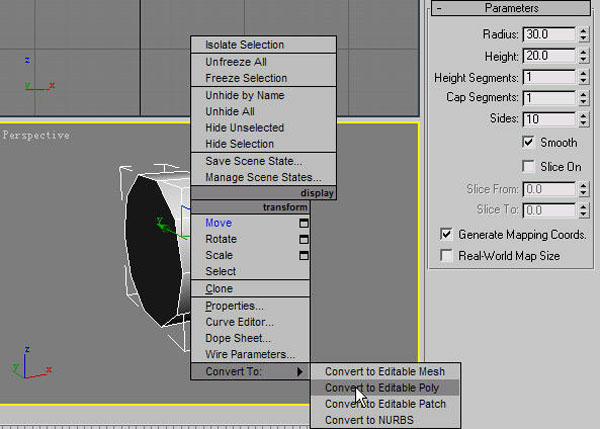The width and height of the screenshot is (600, 429).
Task: Expand the Convert To submenu
Action: [x=250, y=372]
